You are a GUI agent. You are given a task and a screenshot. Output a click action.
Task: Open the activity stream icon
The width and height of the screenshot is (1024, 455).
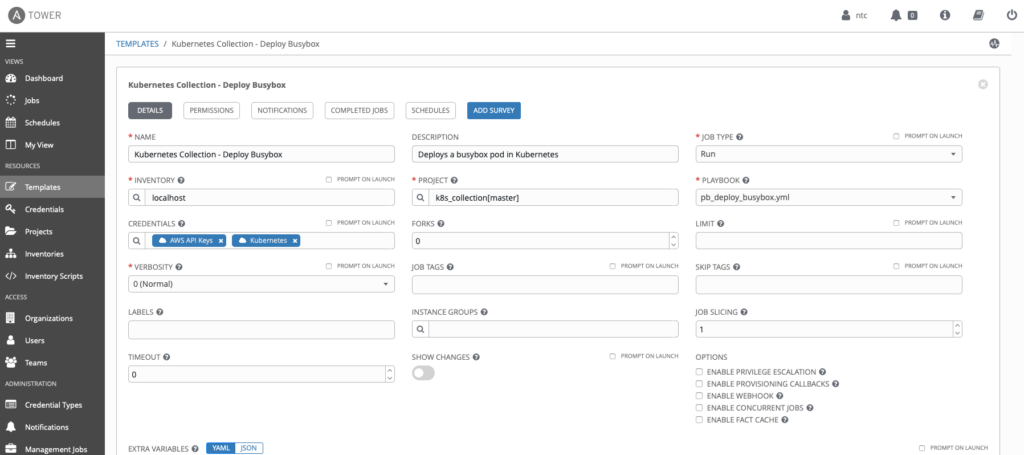(994, 44)
